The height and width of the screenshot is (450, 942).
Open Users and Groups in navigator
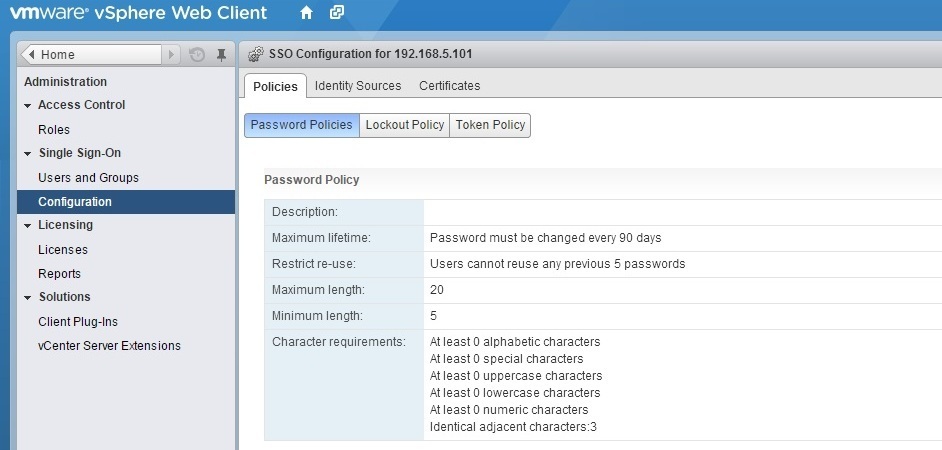coord(88,178)
